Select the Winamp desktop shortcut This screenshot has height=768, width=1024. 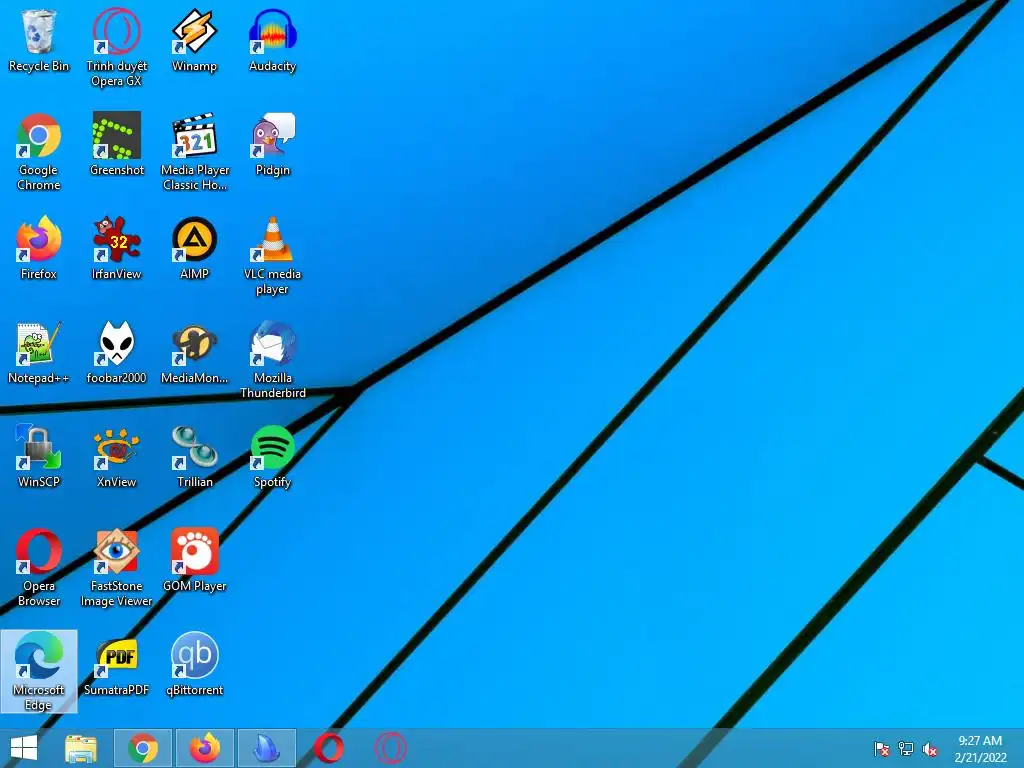194,41
